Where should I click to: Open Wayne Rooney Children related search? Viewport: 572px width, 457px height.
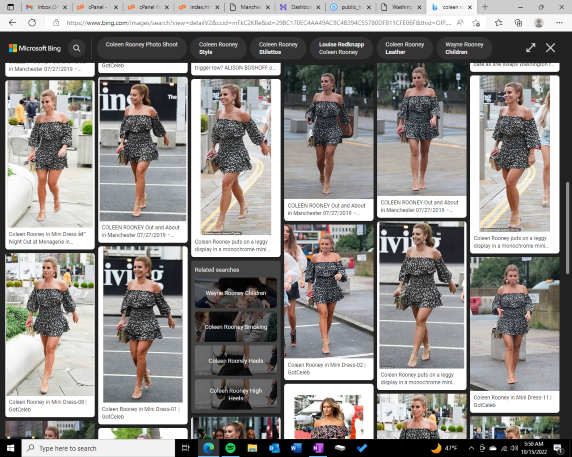coord(236,293)
